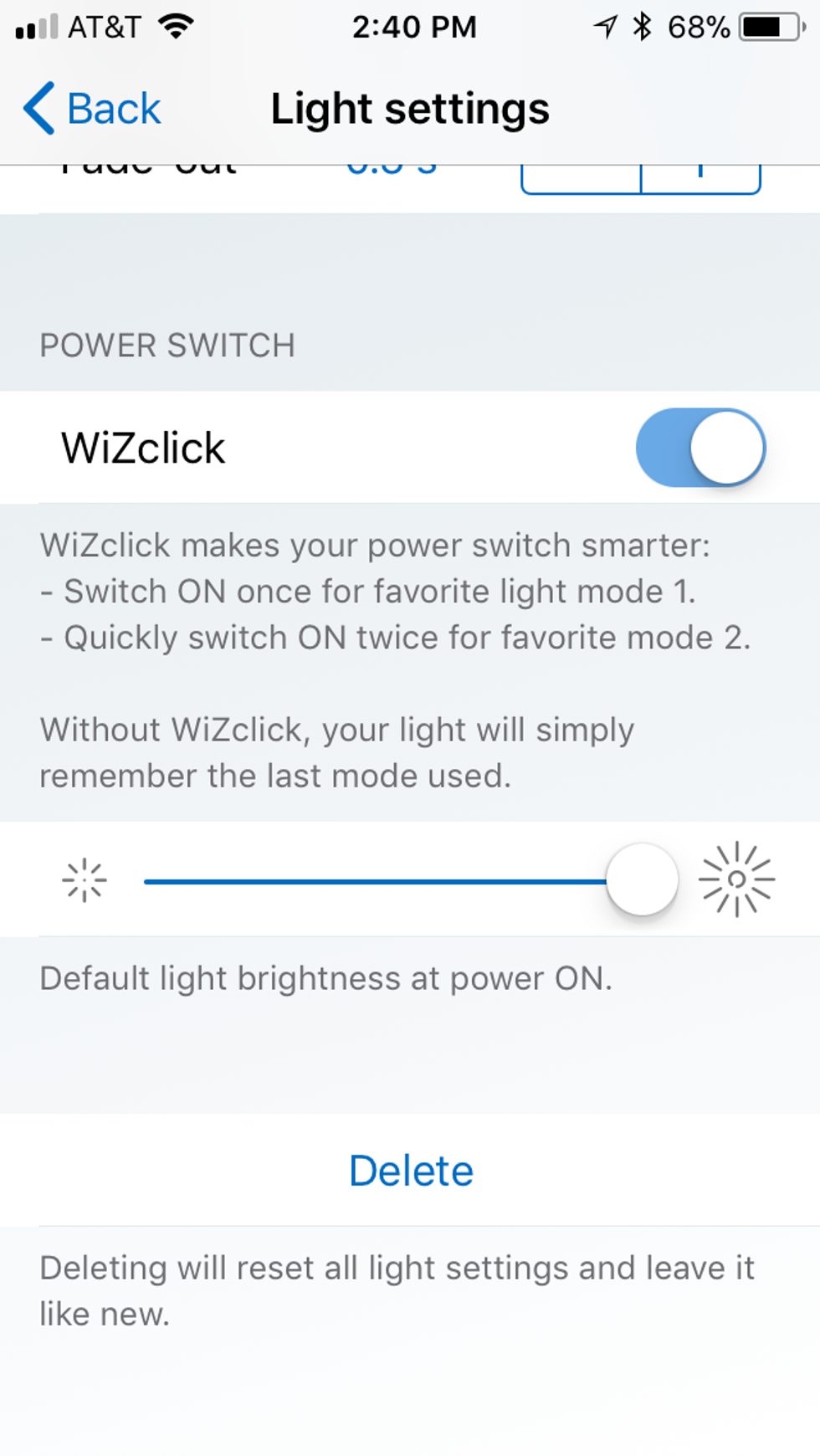Viewport: 820px width, 1456px height.
Task: Tap the cellular signal bars icon
Action: (37, 28)
